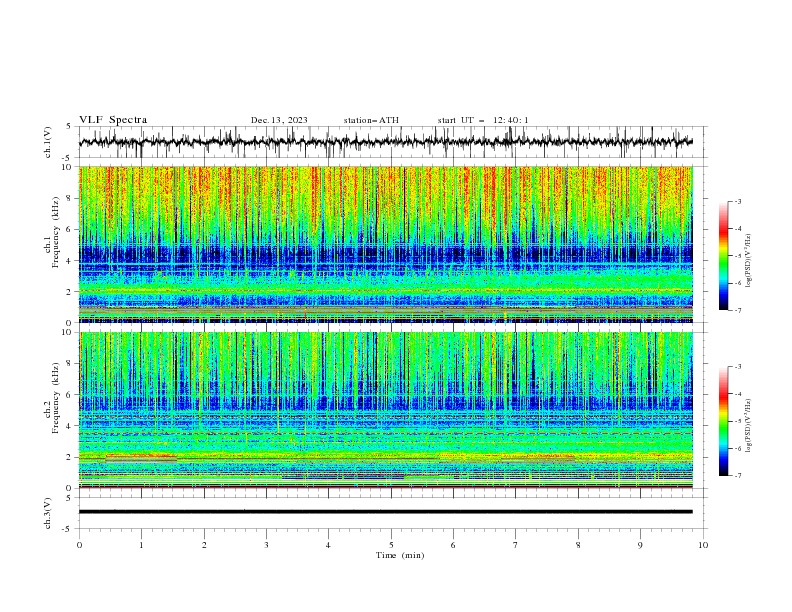
Task: Click the "ch.1(V)" waveform axis label
Action: point(48,142)
